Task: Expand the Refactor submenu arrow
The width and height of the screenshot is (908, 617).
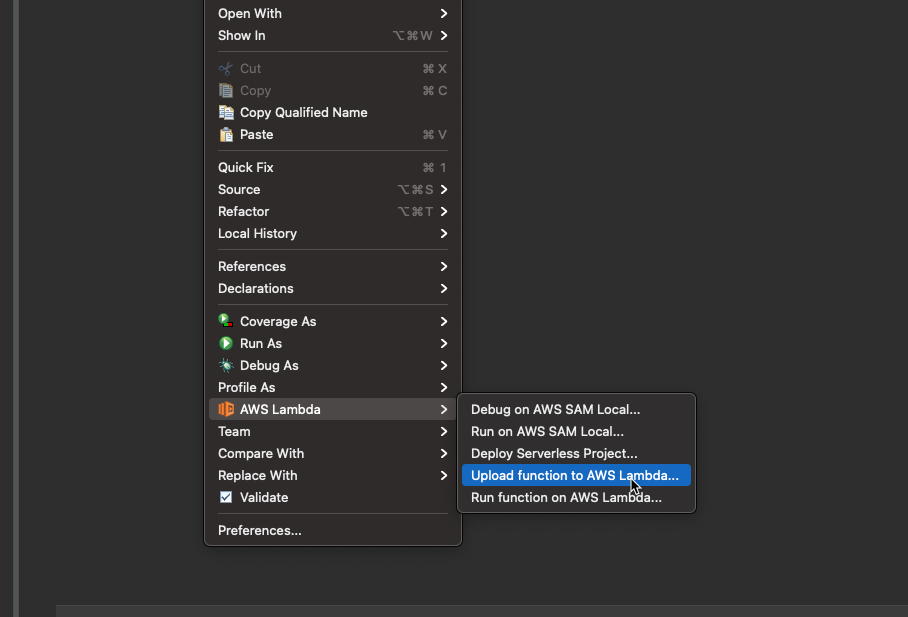Action: (444, 211)
